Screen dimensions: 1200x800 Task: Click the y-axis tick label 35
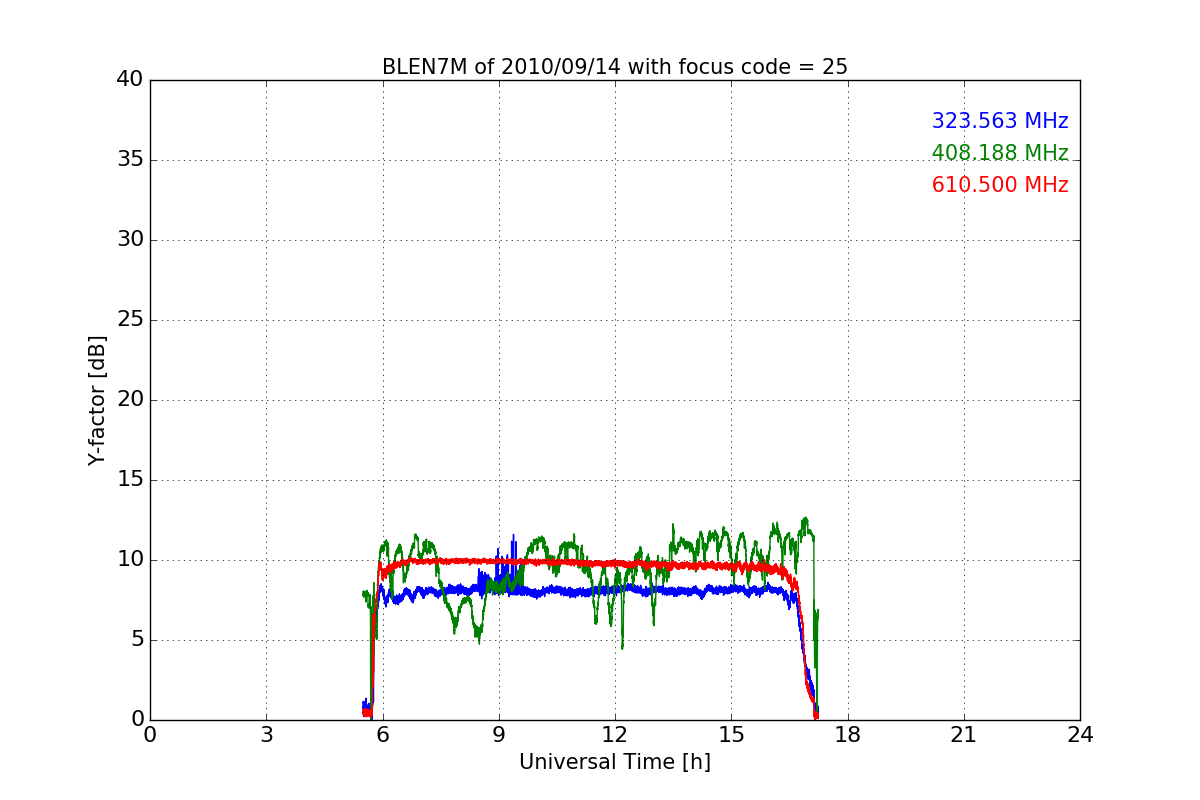pos(130,160)
